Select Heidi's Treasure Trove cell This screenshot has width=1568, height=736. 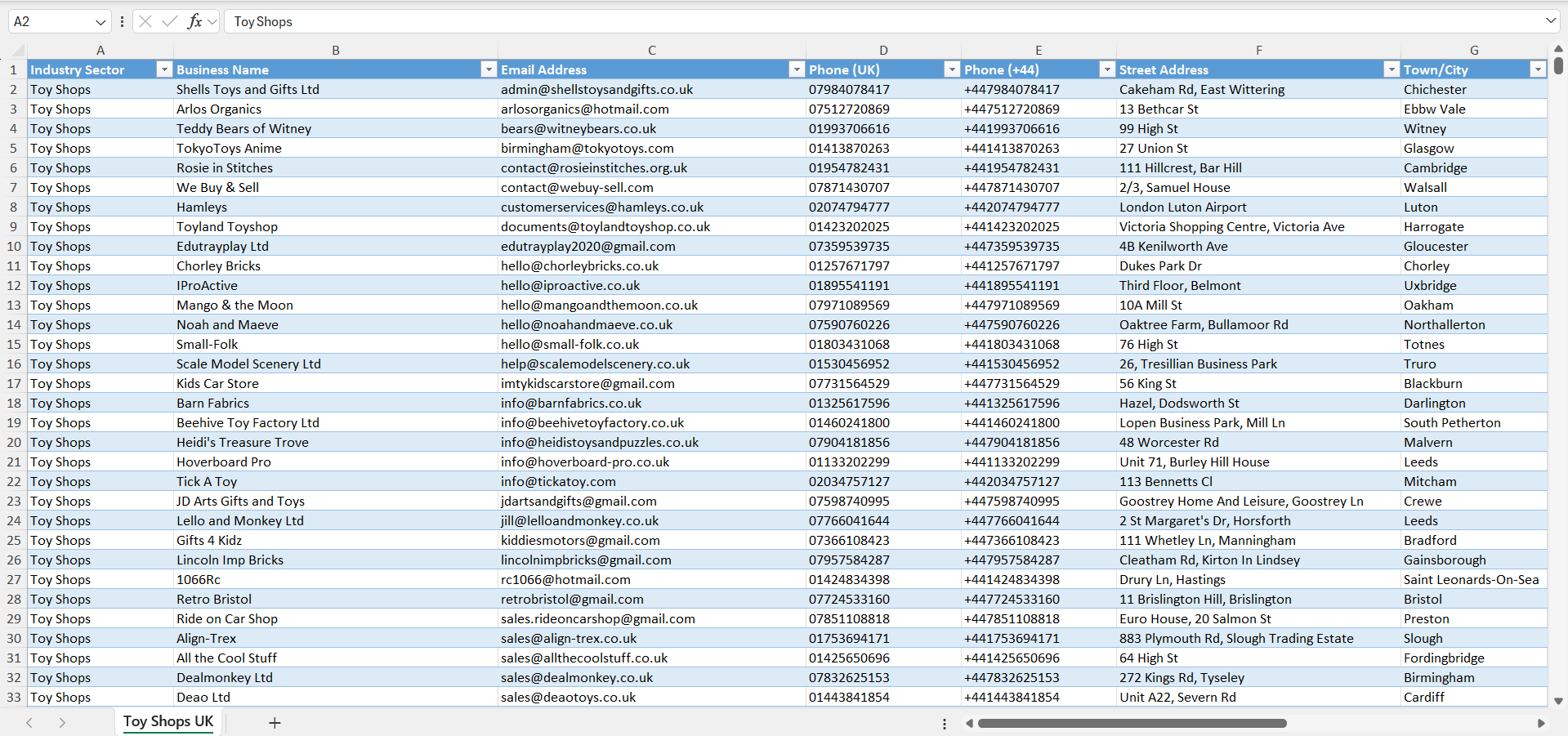(336, 442)
